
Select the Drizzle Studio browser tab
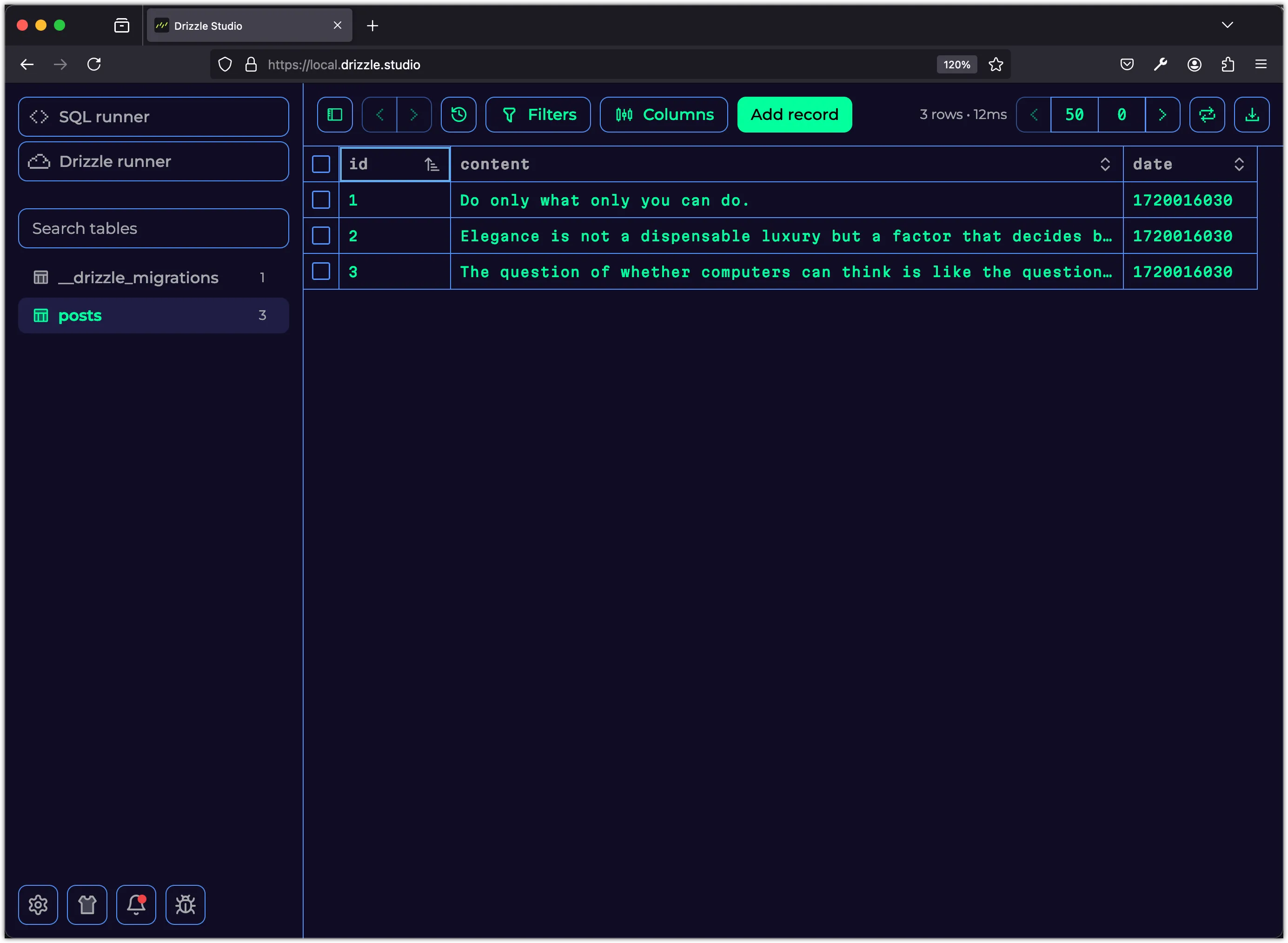coord(249,26)
